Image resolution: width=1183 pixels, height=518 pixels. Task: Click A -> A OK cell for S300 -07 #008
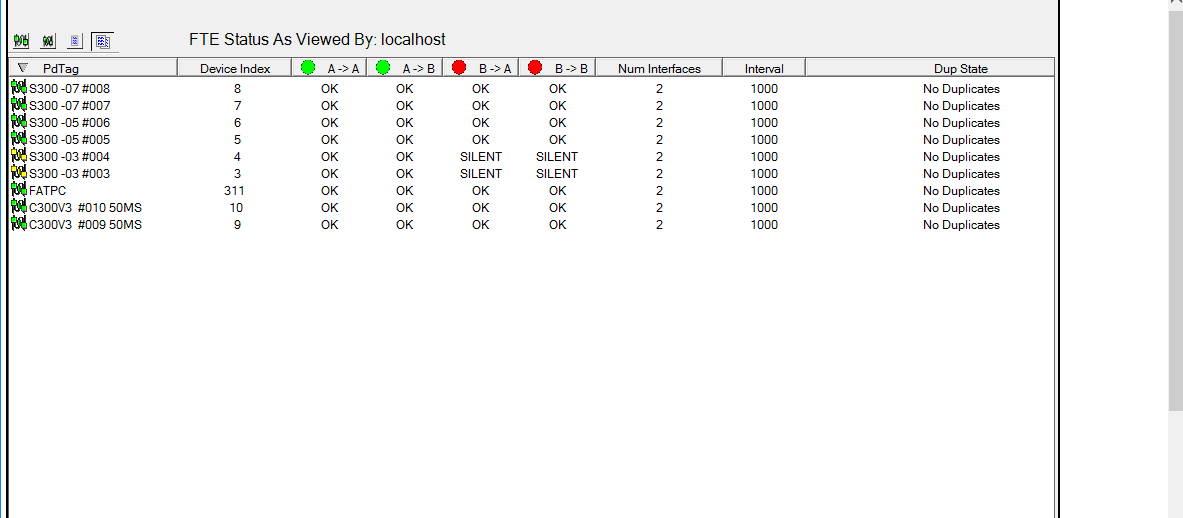[330, 88]
